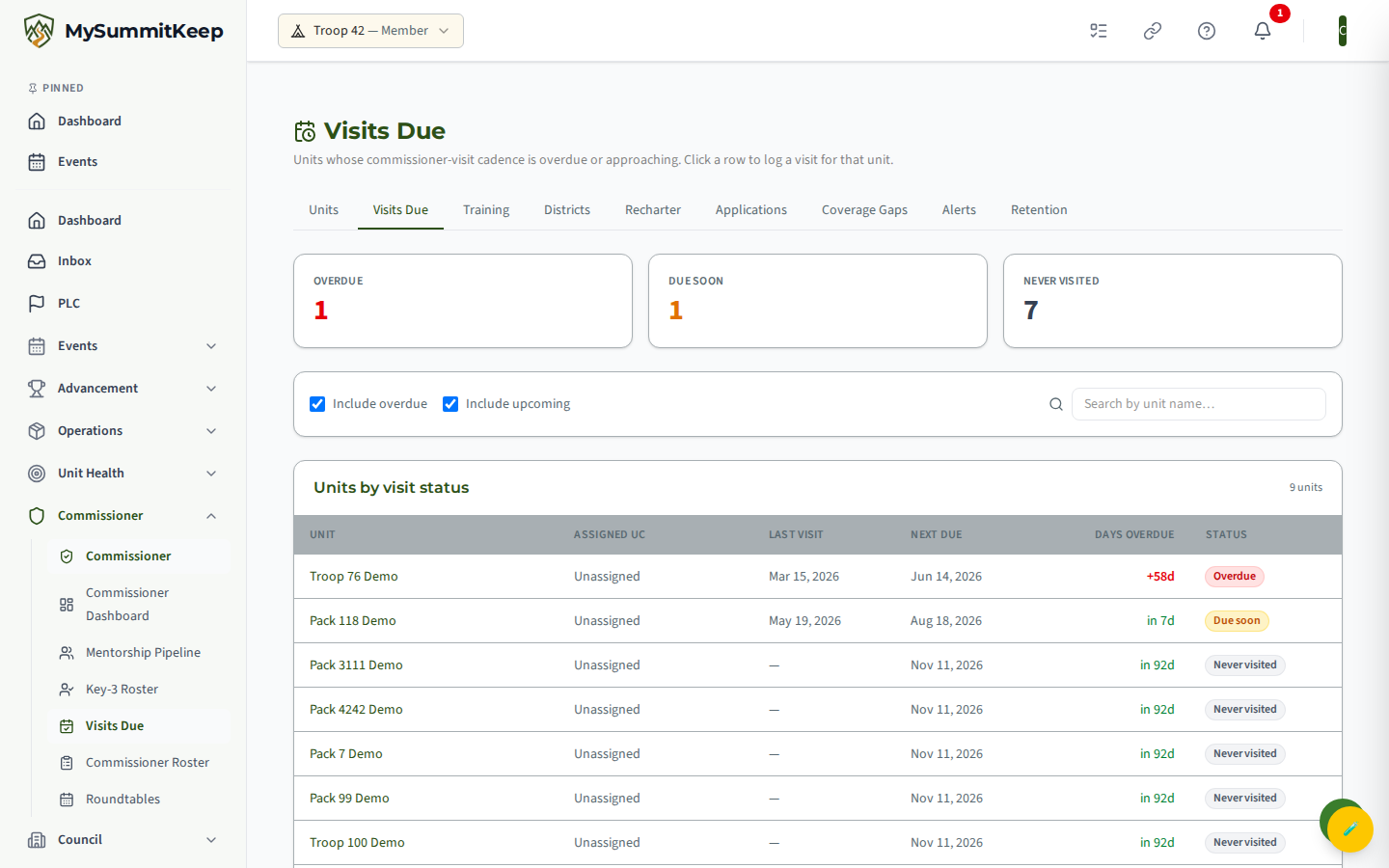Click the PLC flag icon

coord(37,304)
